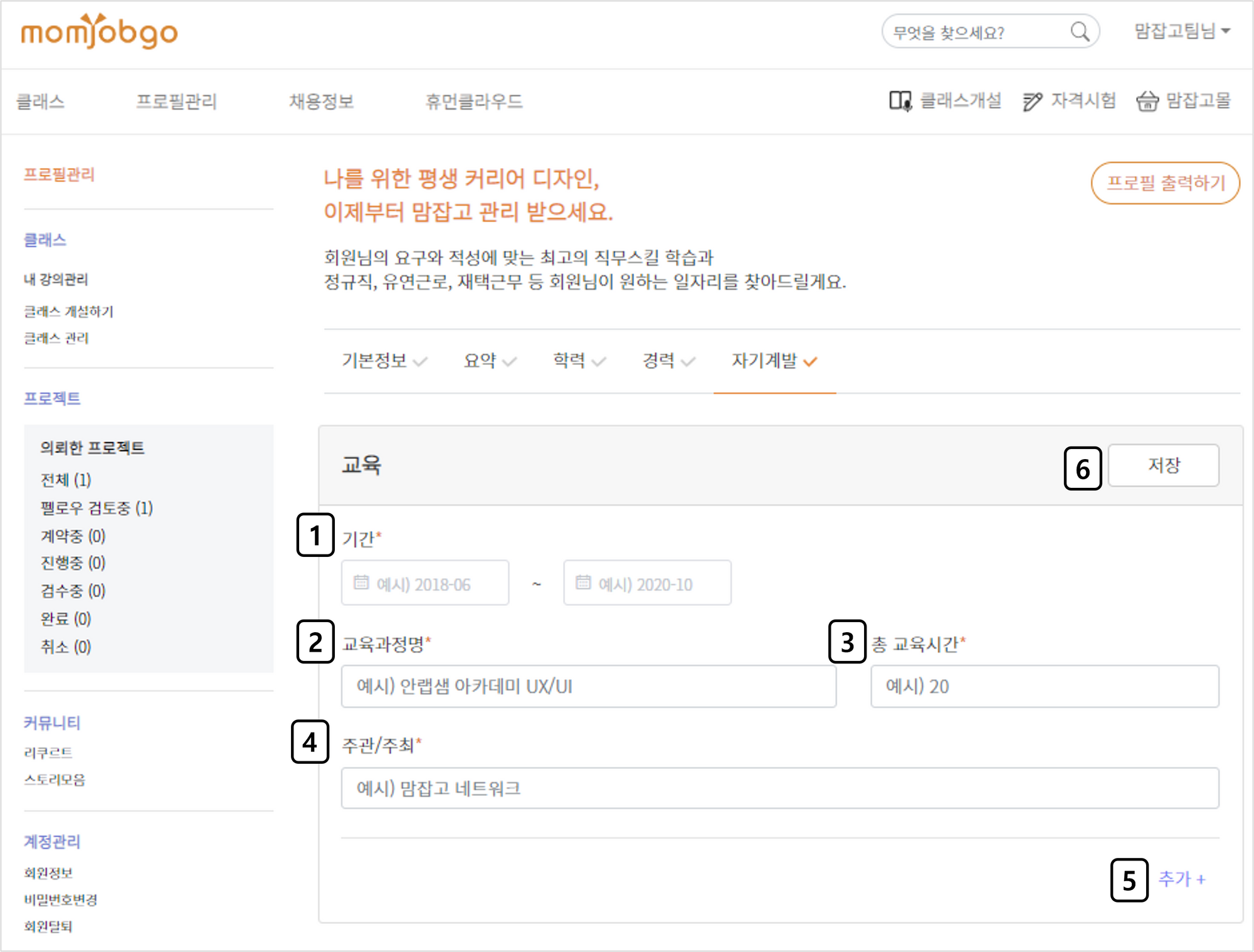Open 휴먼클라우드 menu item
1254x952 pixels.
[x=473, y=101]
